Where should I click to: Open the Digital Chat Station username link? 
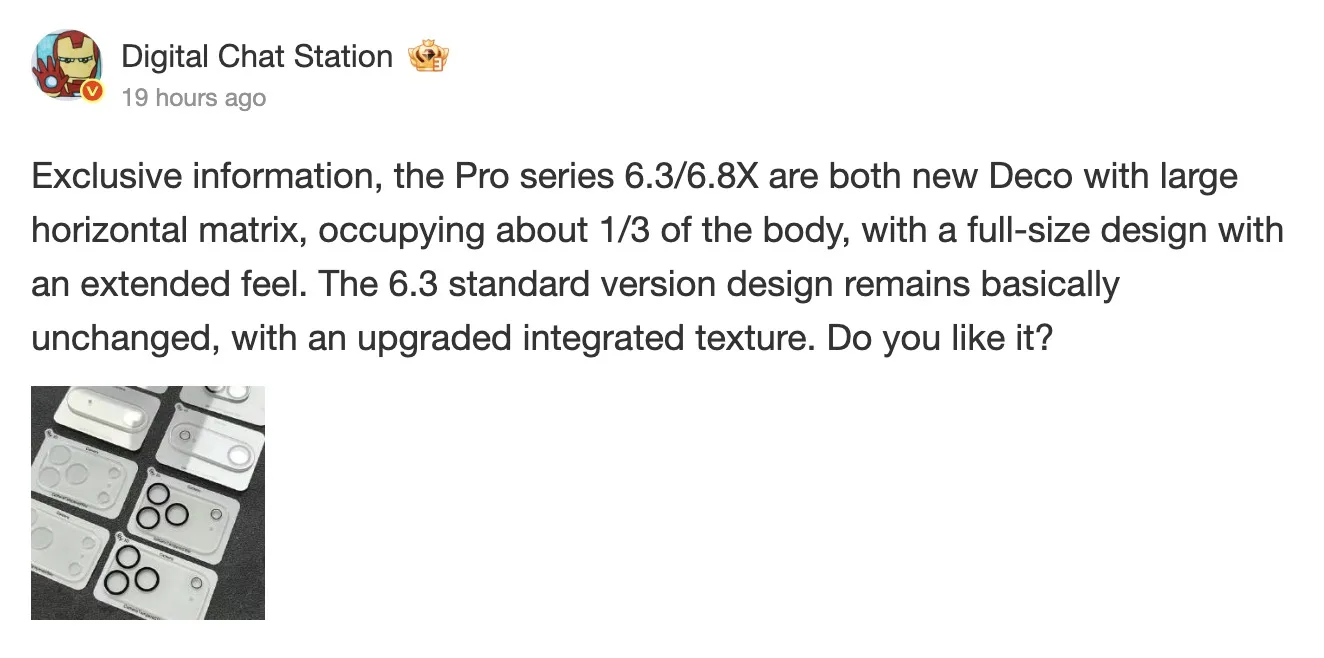coord(257,57)
